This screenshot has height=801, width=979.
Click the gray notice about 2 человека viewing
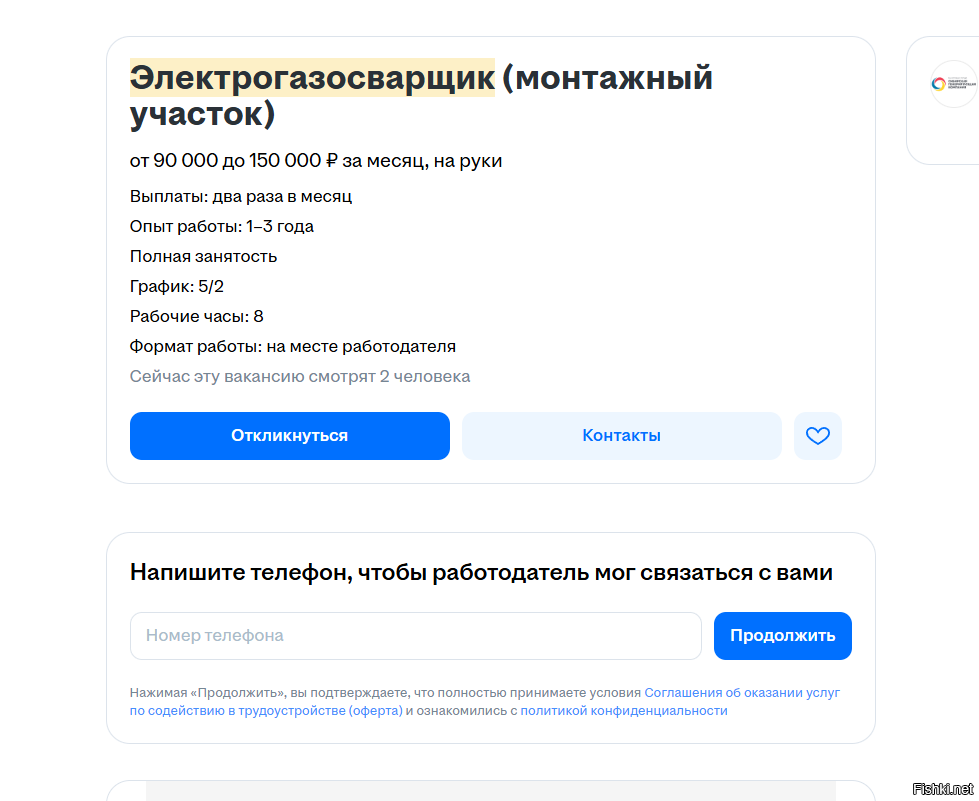click(x=300, y=376)
